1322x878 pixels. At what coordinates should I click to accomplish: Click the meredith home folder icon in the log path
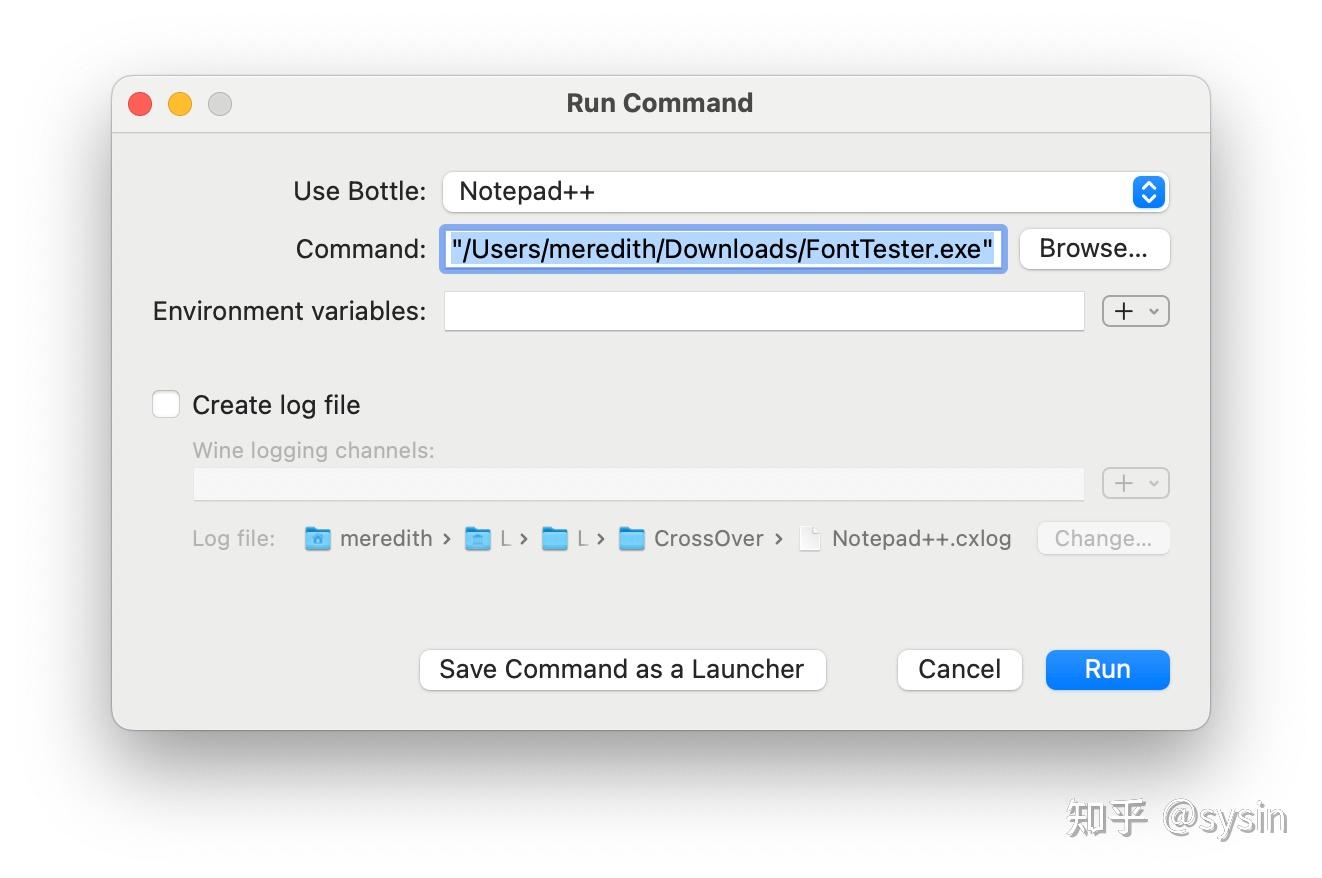(317, 538)
